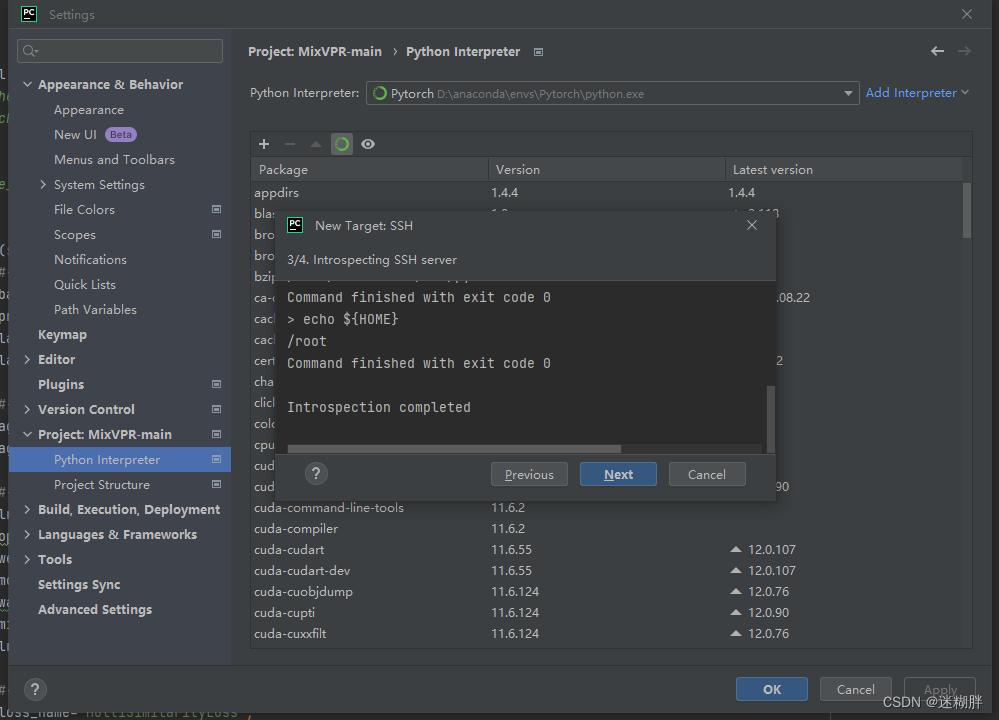This screenshot has height=720, width=999.
Task: Click the back arrow in Settings
Action: (x=937, y=51)
